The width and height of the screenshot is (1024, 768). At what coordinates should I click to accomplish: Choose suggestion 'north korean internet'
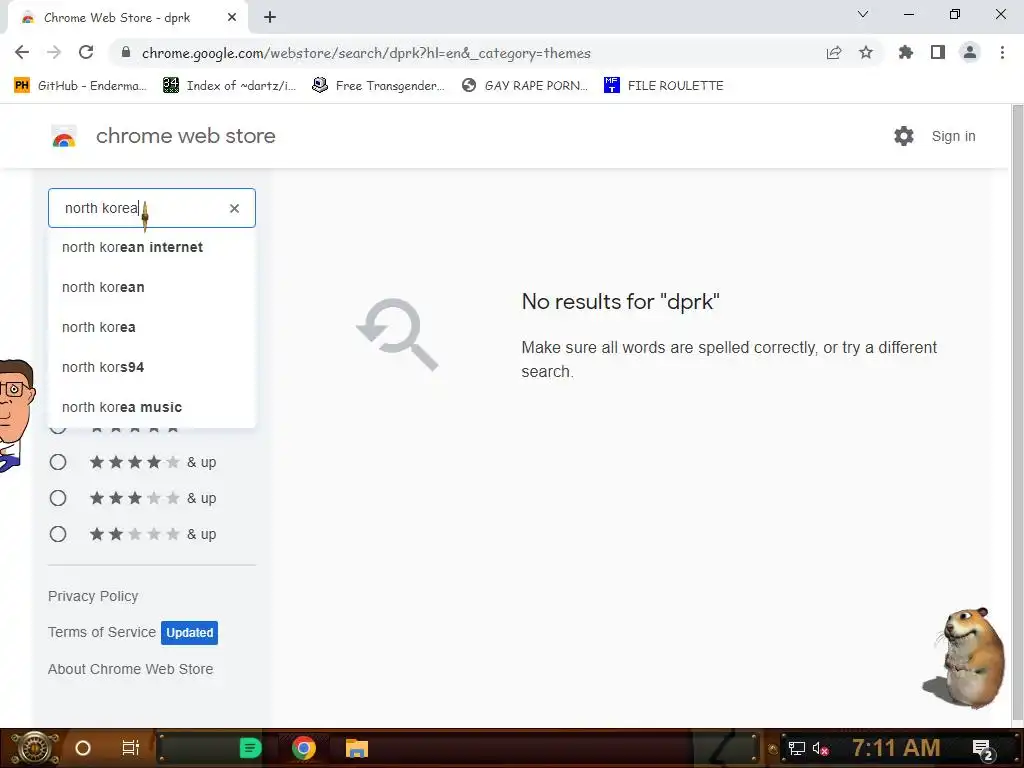click(x=152, y=248)
